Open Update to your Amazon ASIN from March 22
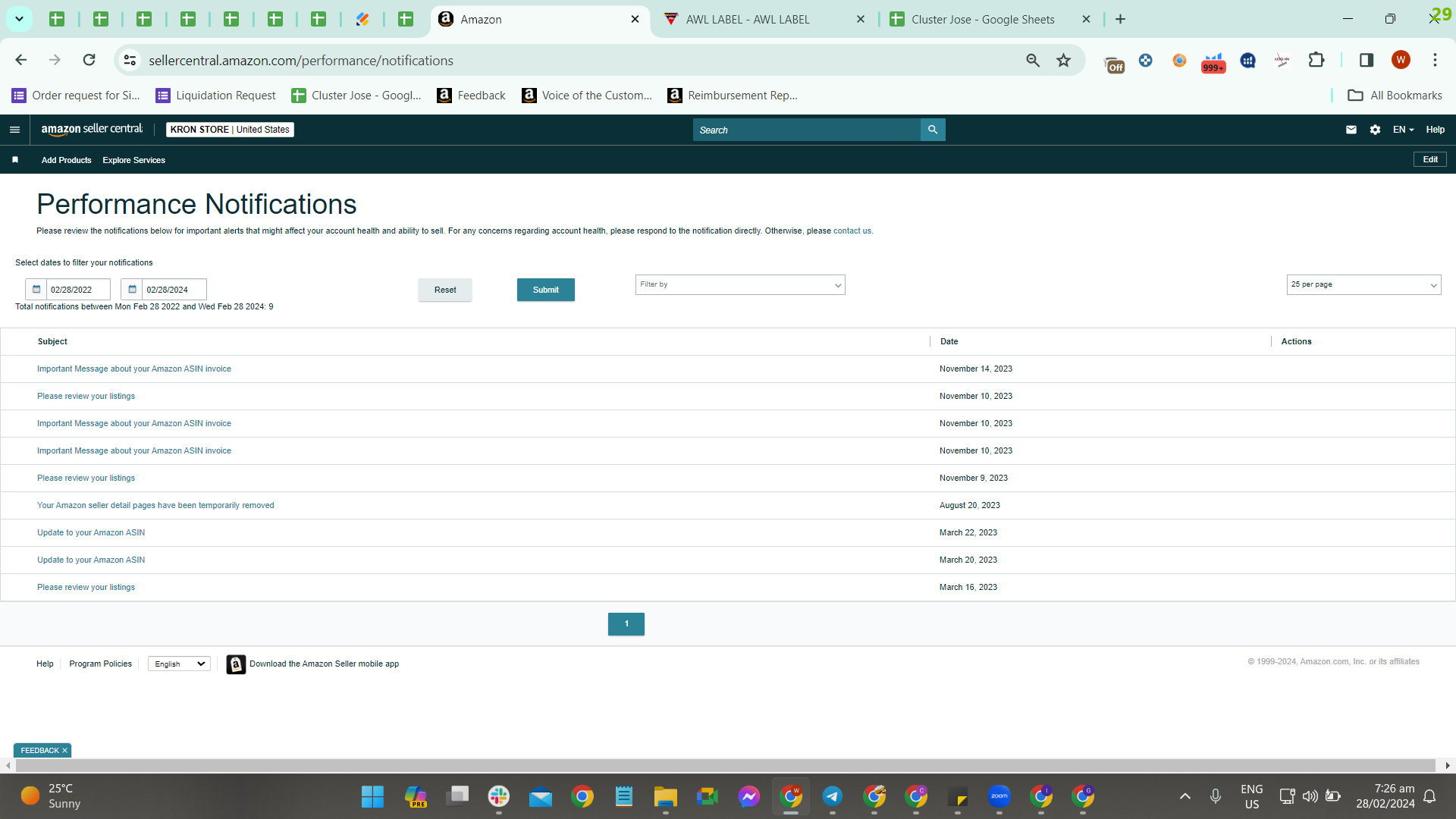 pyautogui.click(x=91, y=533)
